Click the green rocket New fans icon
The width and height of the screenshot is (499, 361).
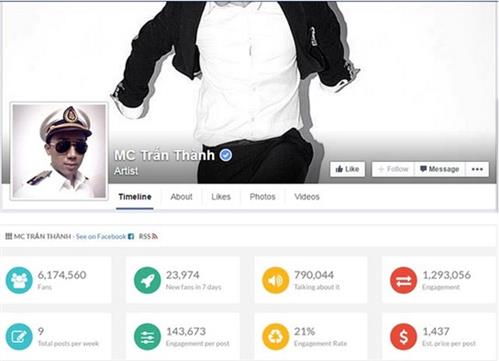[147, 280]
